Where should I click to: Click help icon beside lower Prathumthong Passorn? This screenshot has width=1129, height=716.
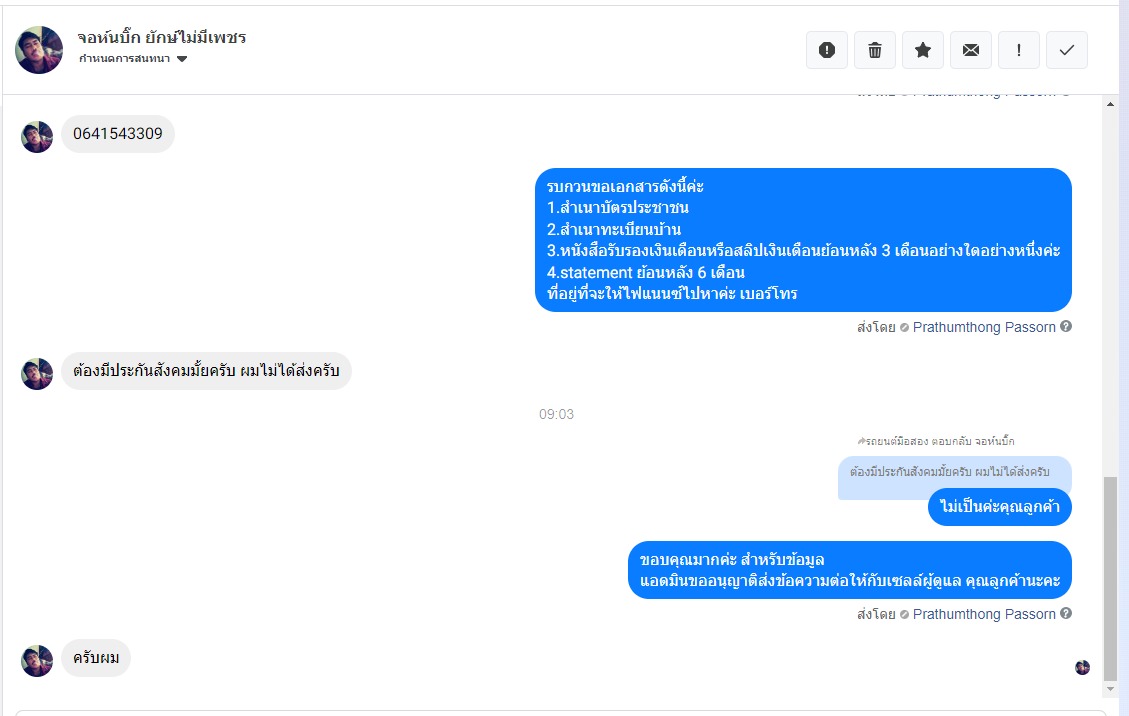pos(1066,613)
